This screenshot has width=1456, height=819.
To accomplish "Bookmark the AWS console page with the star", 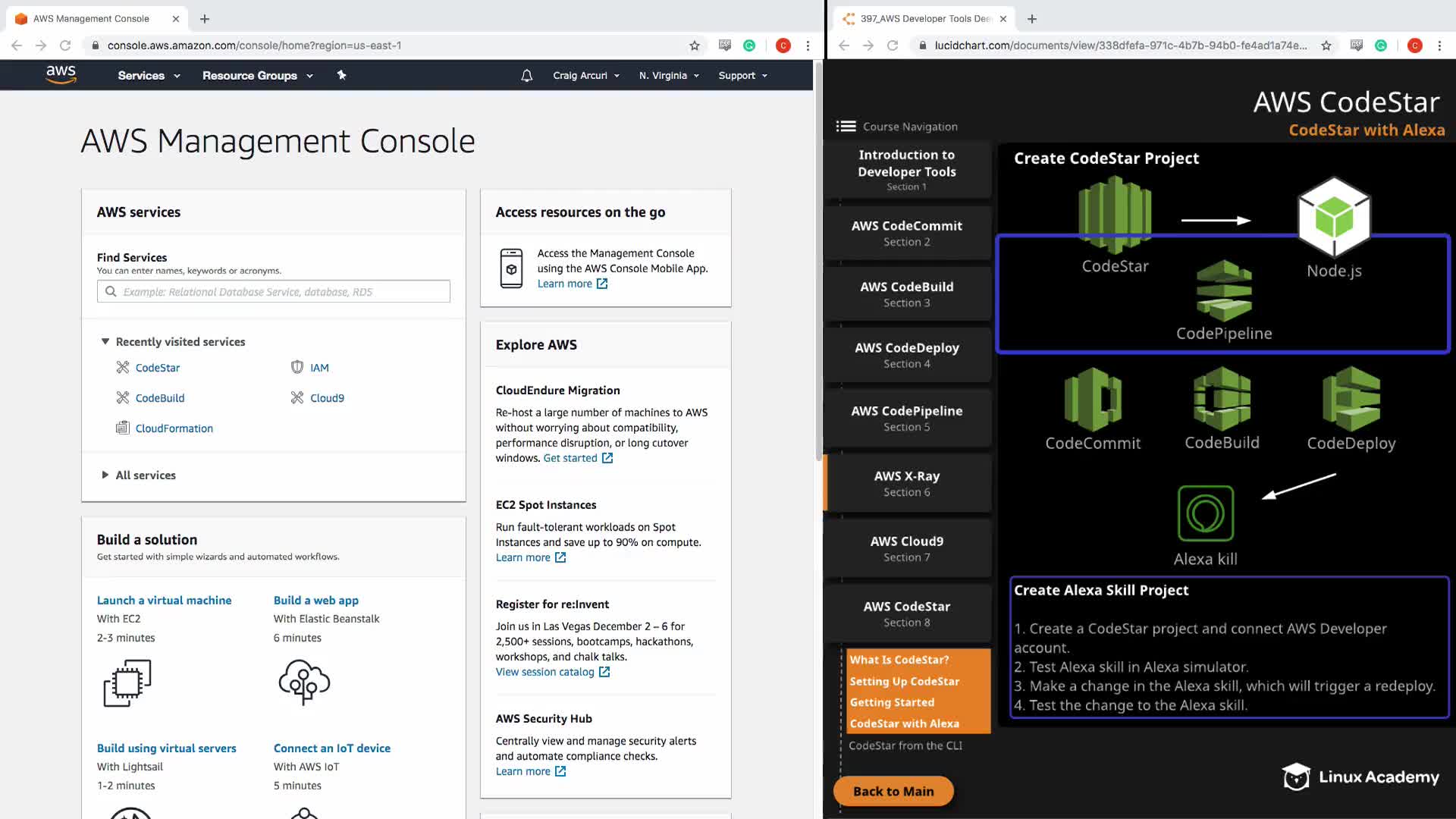I will coord(694,45).
